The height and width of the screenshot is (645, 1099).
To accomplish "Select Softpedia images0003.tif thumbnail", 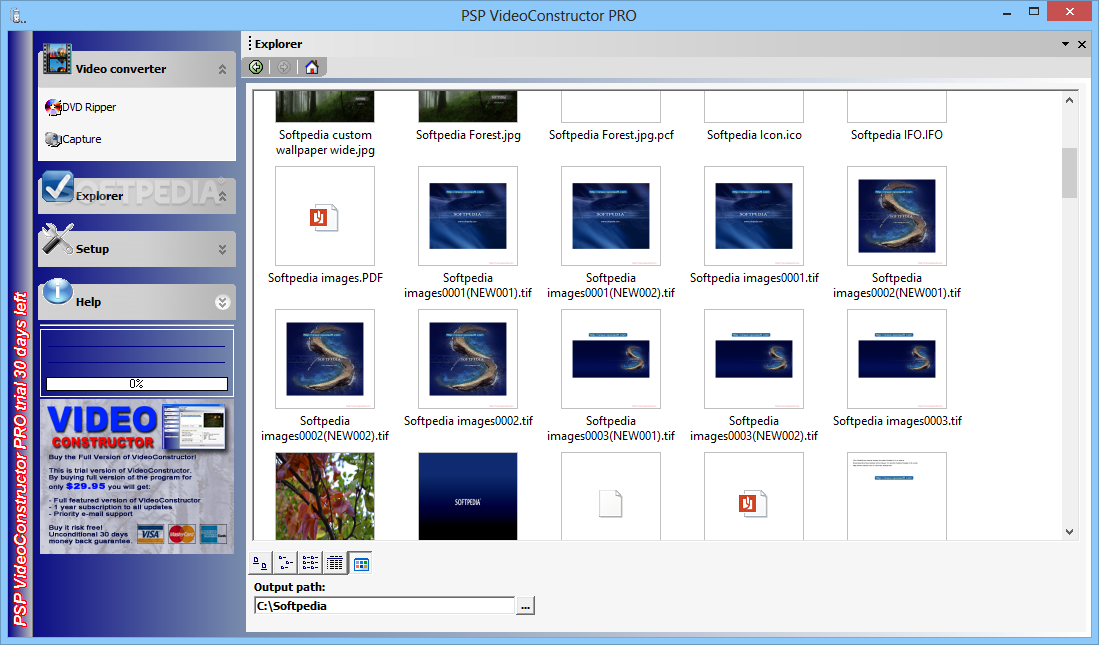I will pos(897,359).
